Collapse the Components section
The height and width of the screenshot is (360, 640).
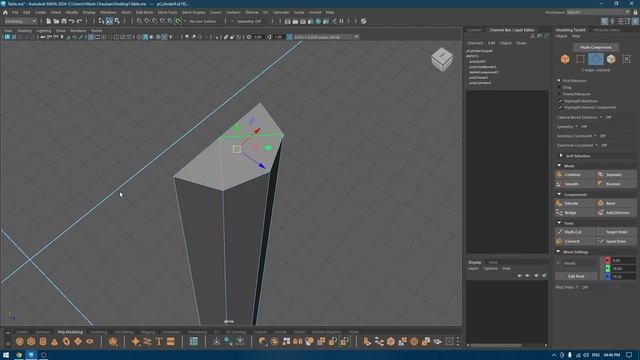(x=559, y=194)
